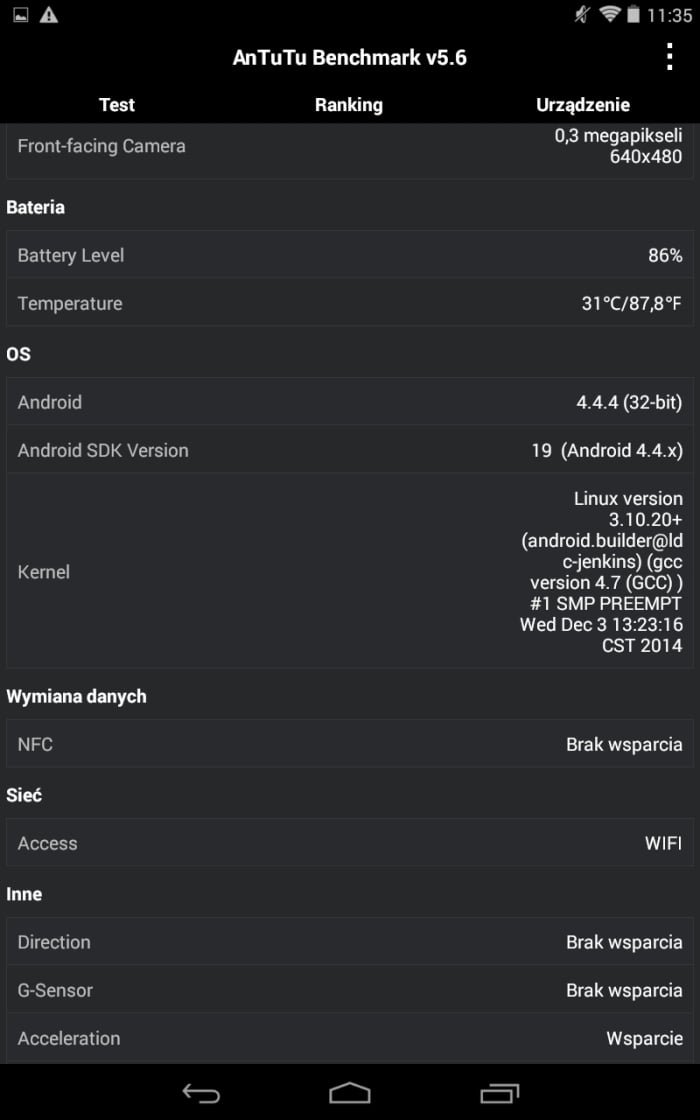Screen dimensions: 700x1120
Task: Tap the battery status icon
Action: (x=633, y=14)
